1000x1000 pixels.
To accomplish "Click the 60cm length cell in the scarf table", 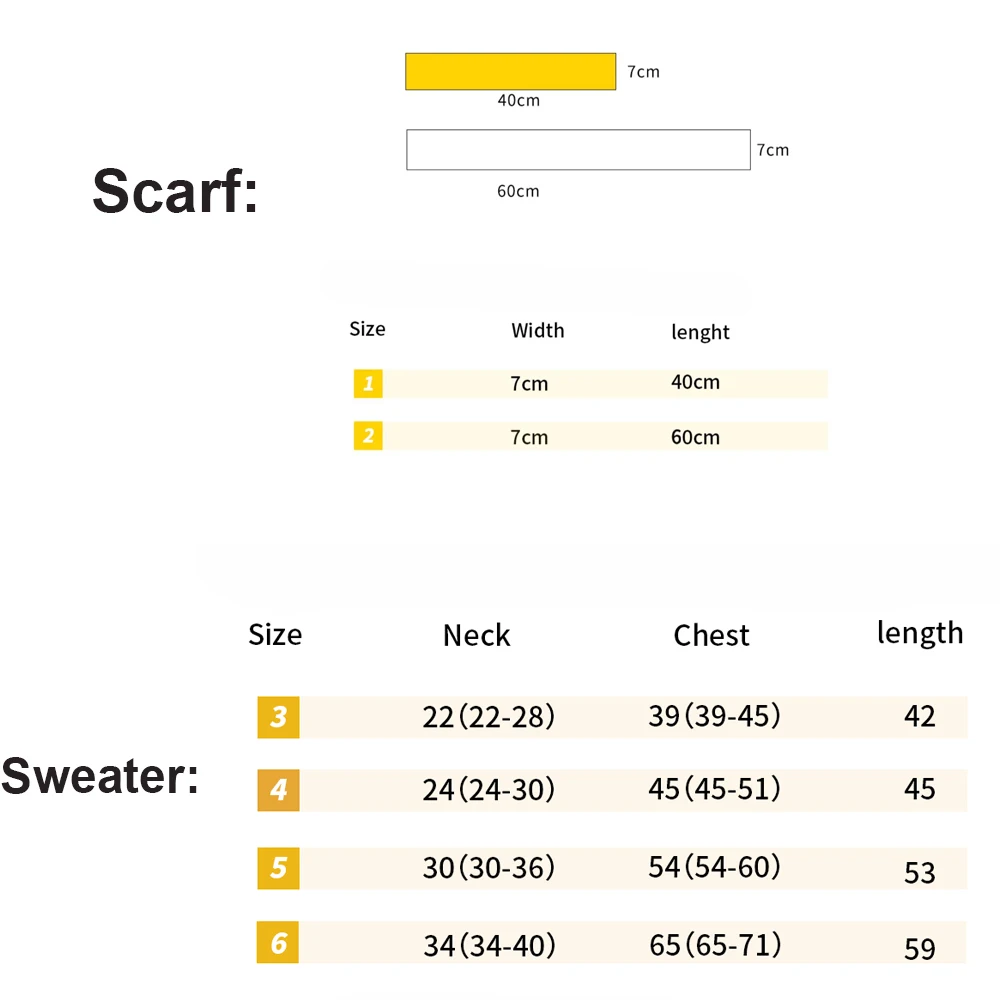I will (x=695, y=437).
